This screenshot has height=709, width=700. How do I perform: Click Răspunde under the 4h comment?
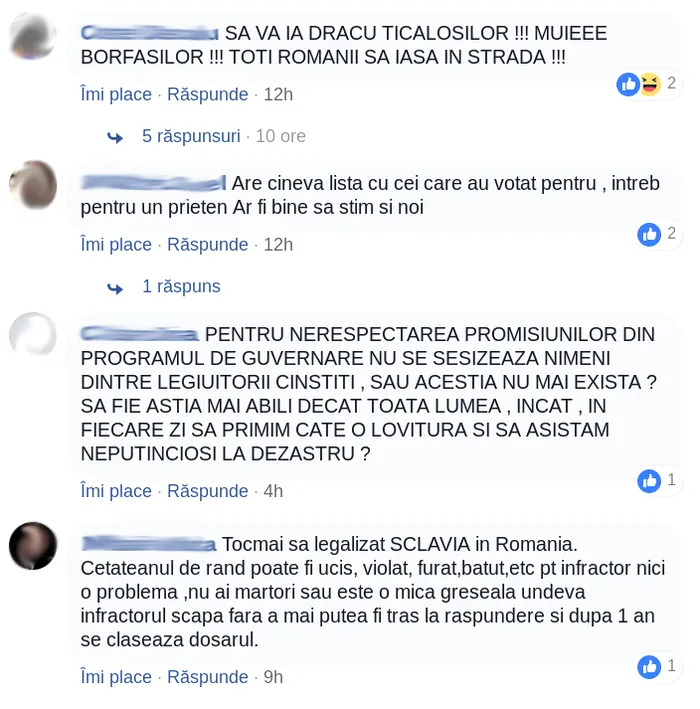208,491
